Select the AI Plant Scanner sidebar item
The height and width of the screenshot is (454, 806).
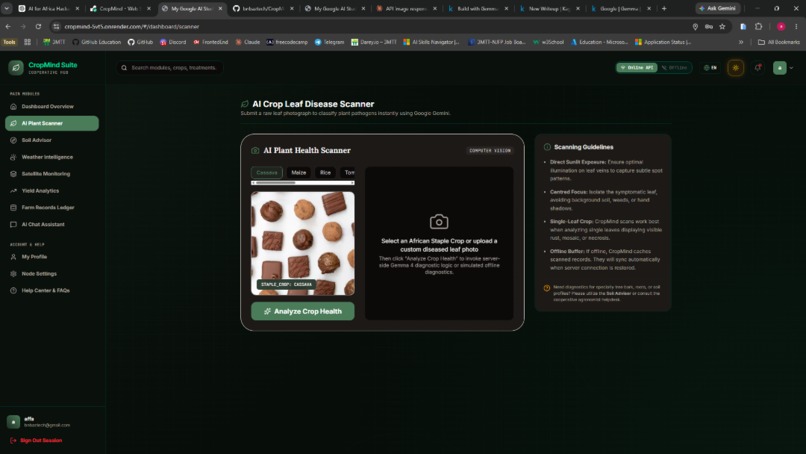[52, 123]
